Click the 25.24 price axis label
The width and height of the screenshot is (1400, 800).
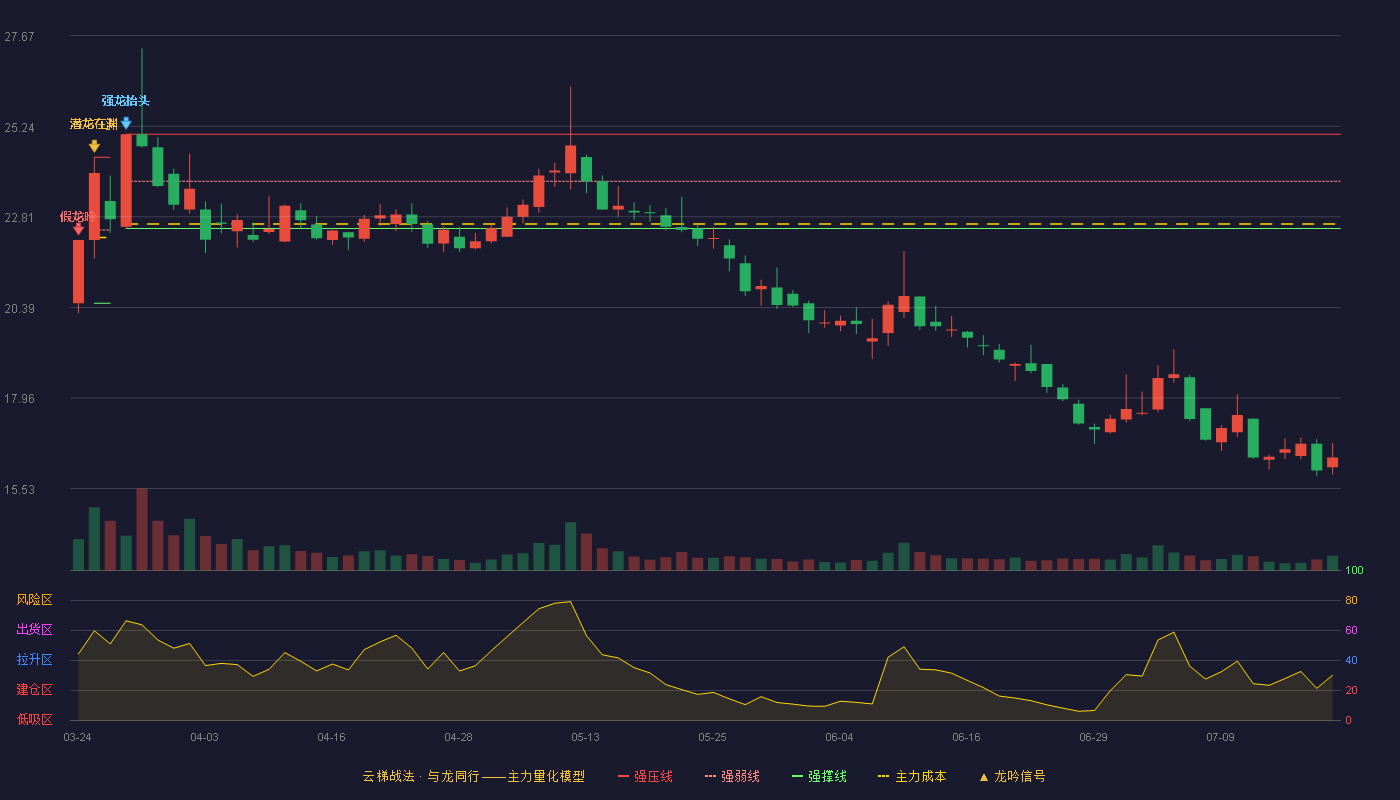[x=19, y=128]
